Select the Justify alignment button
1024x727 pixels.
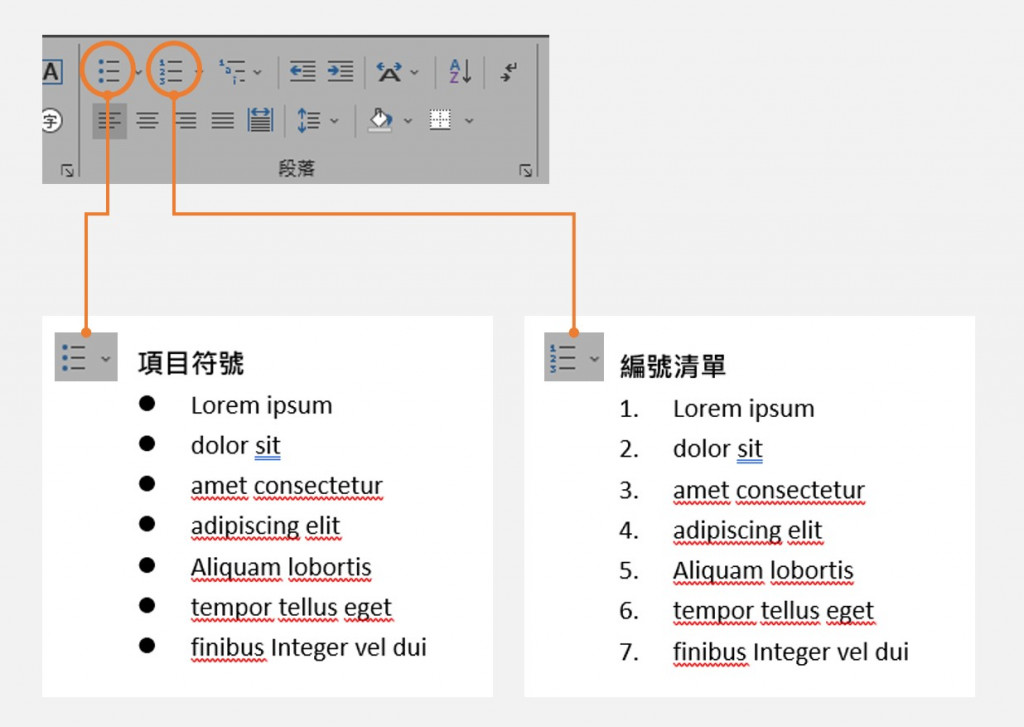[x=223, y=121]
